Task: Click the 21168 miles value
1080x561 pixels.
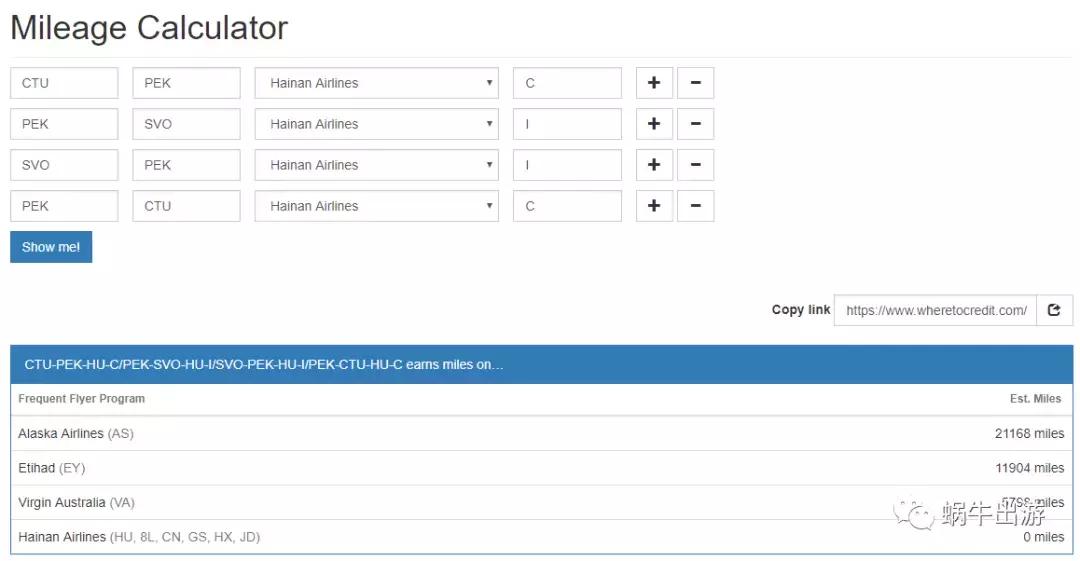Action: (x=1029, y=434)
